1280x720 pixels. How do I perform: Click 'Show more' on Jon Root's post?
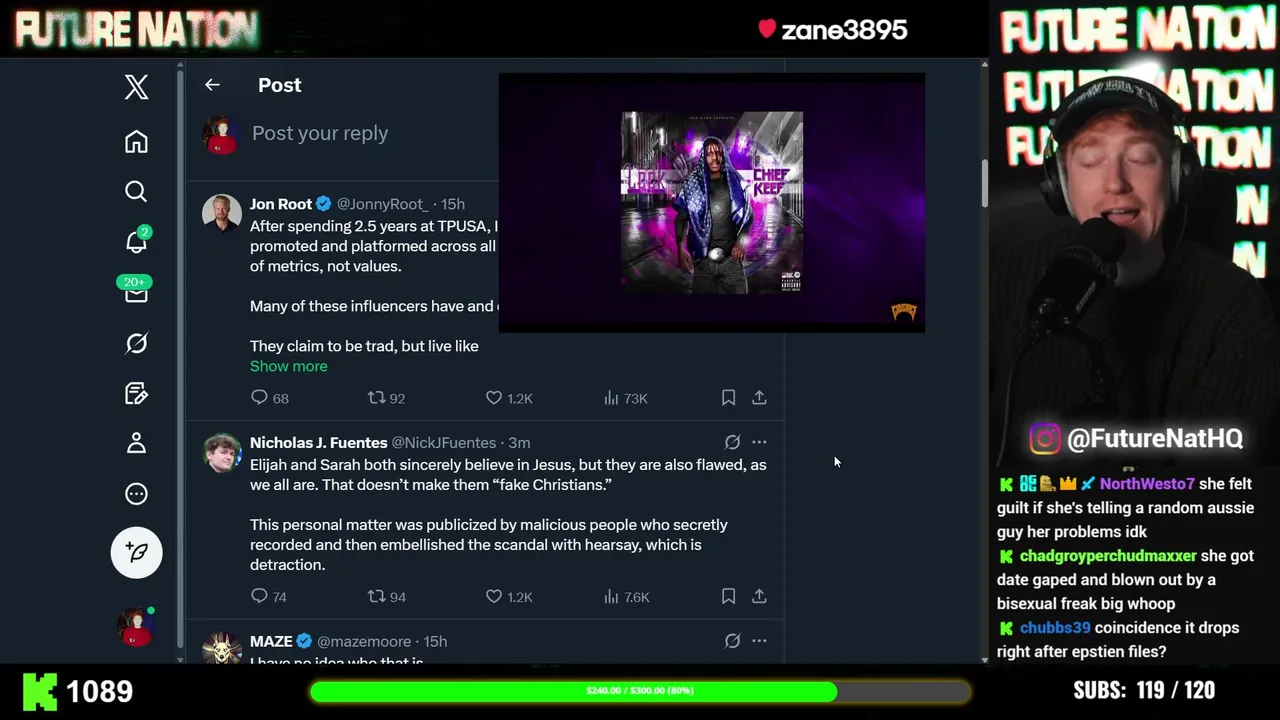tap(289, 366)
